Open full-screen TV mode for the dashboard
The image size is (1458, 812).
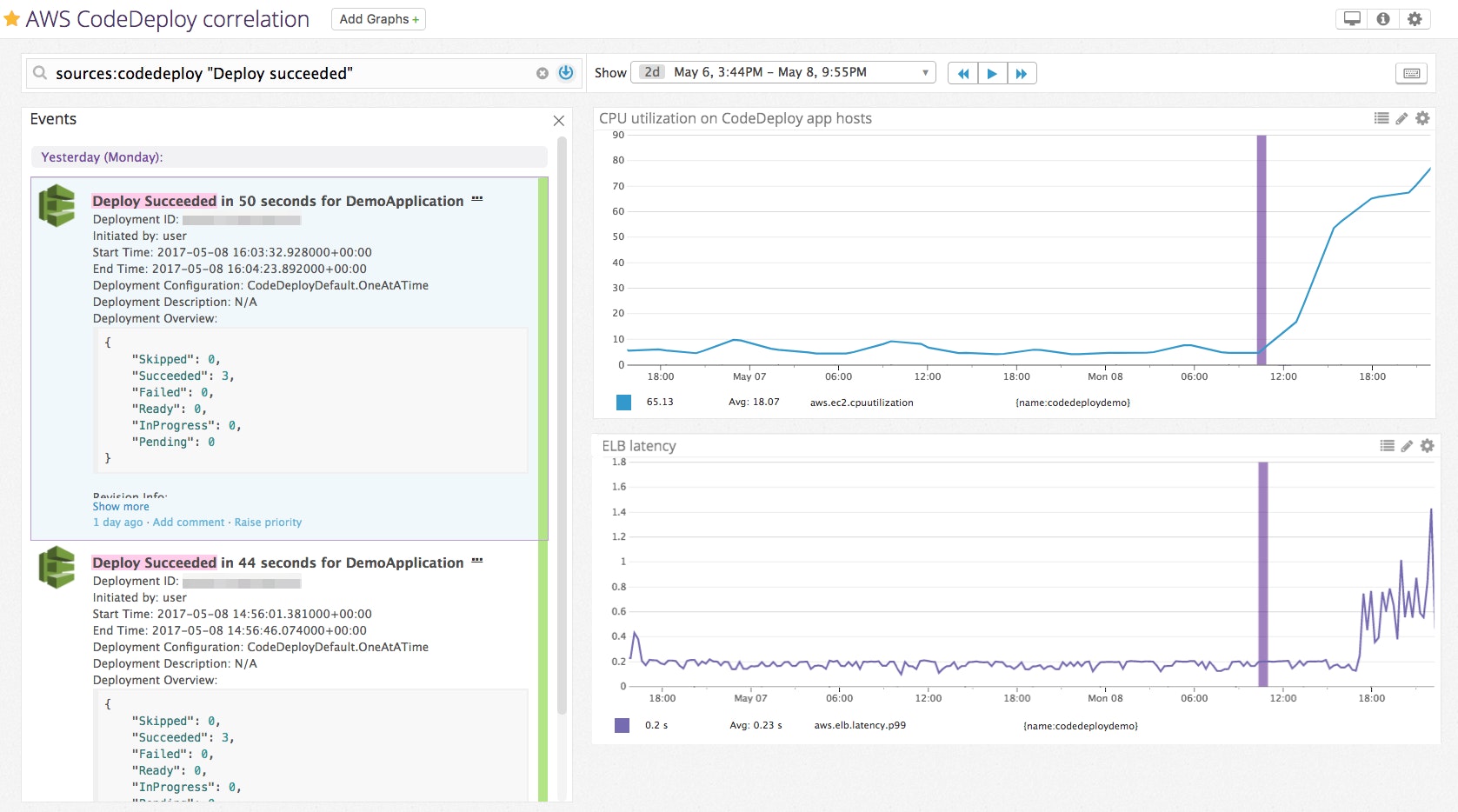[x=1350, y=17]
